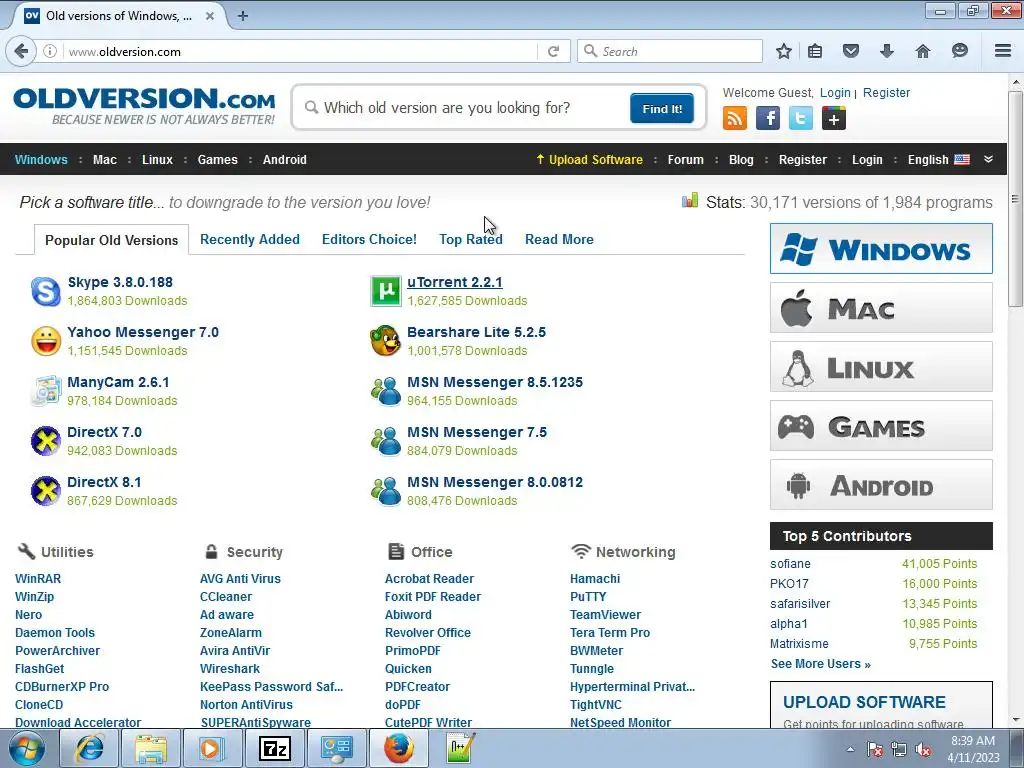Click the Register link beside Welcome Guest
1024x768 pixels.
click(x=886, y=93)
